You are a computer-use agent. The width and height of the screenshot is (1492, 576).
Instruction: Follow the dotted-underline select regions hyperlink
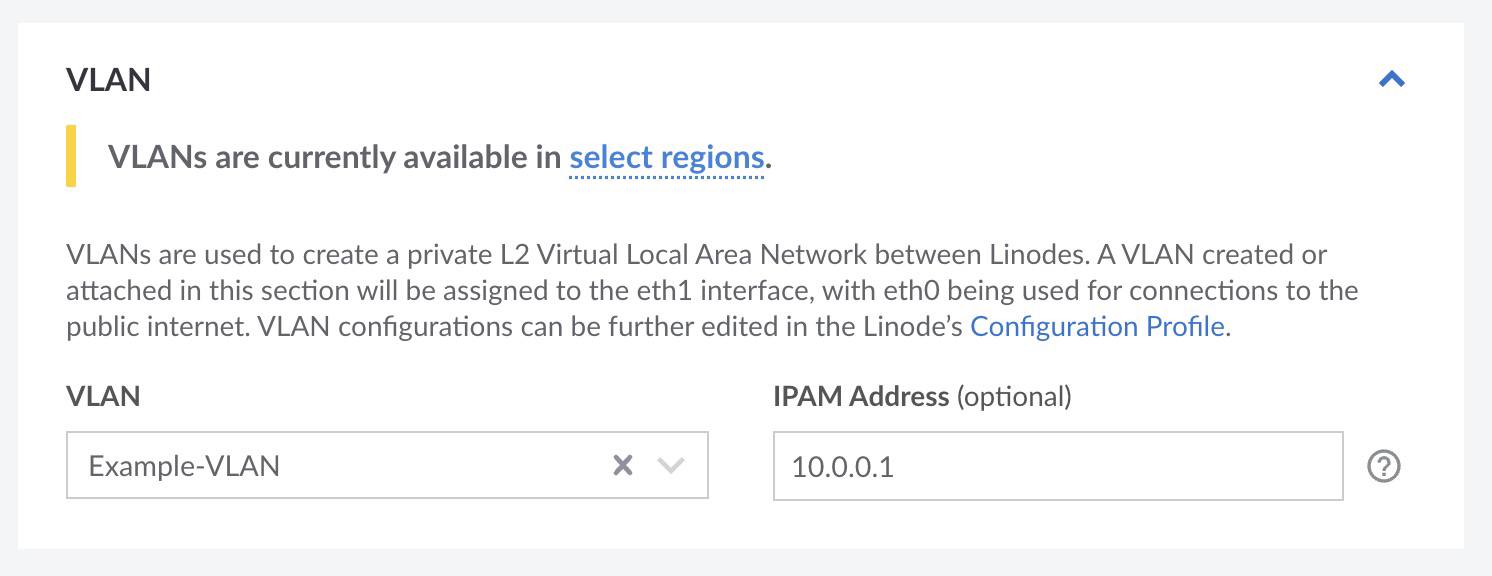666,157
